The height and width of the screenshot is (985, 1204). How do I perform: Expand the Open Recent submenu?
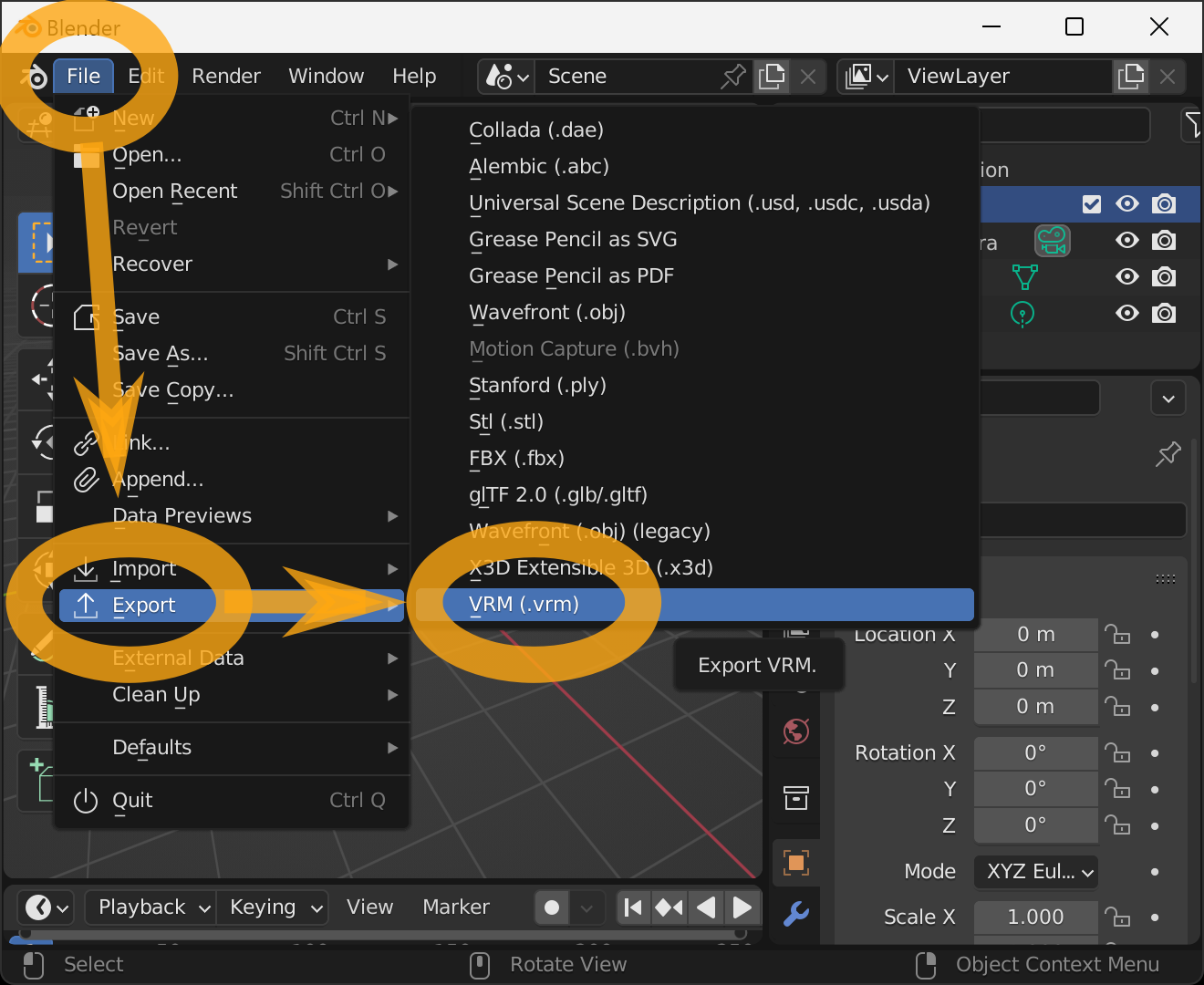[x=233, y=192]
